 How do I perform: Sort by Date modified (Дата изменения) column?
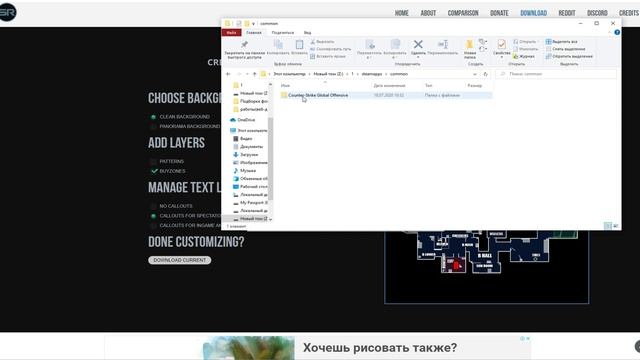pyautogui.click(x=389, y=86)
